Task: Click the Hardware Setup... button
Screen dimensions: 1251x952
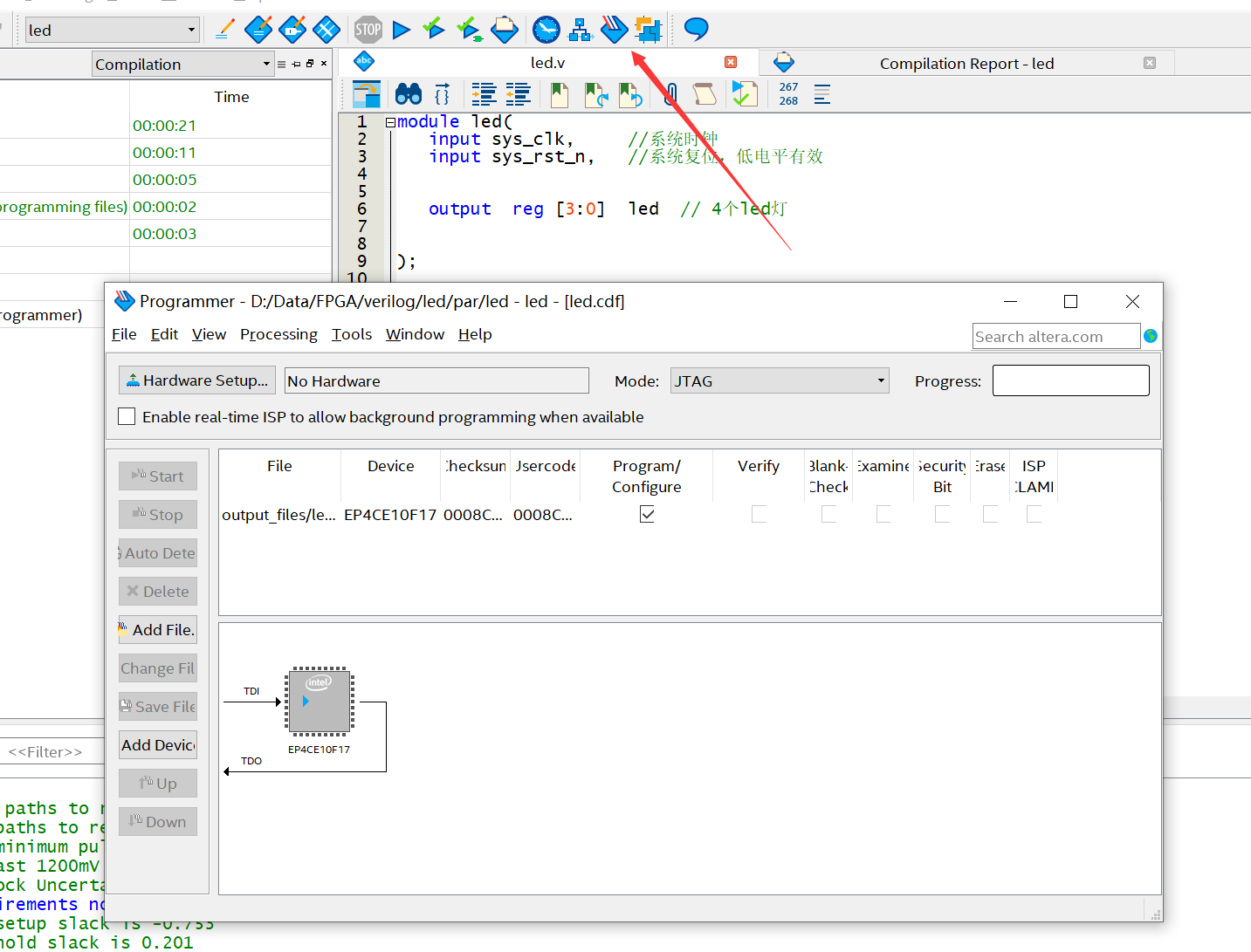Action: [197, 380]
